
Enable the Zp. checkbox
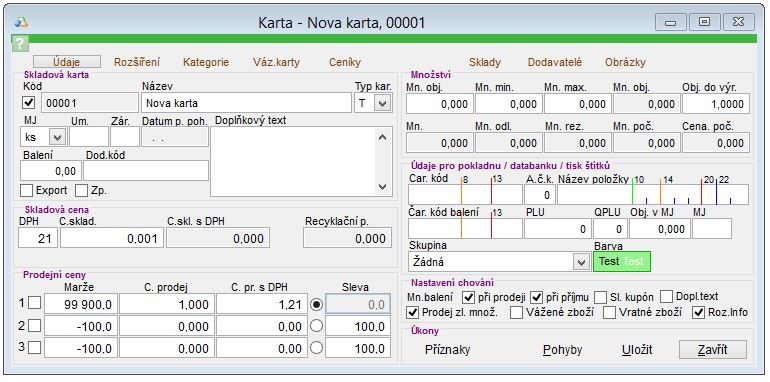[x=82, y=191]
